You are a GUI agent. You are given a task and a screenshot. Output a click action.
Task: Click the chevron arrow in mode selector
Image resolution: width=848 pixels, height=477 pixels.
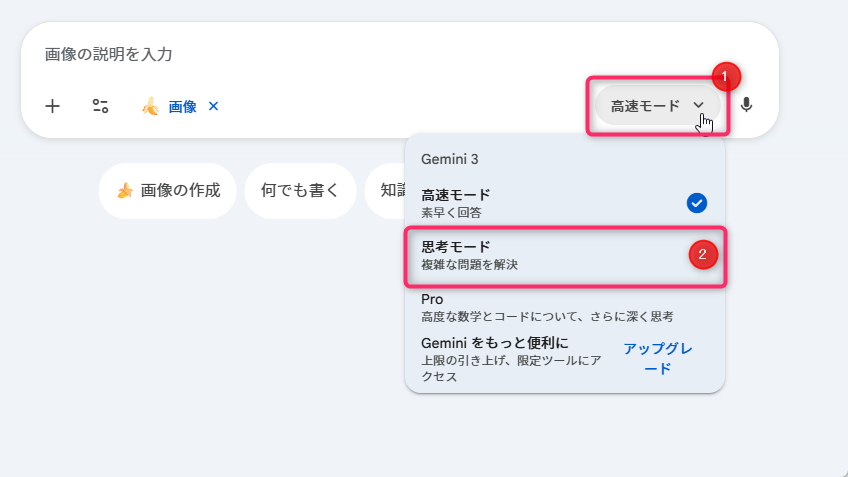coord(699,105)
